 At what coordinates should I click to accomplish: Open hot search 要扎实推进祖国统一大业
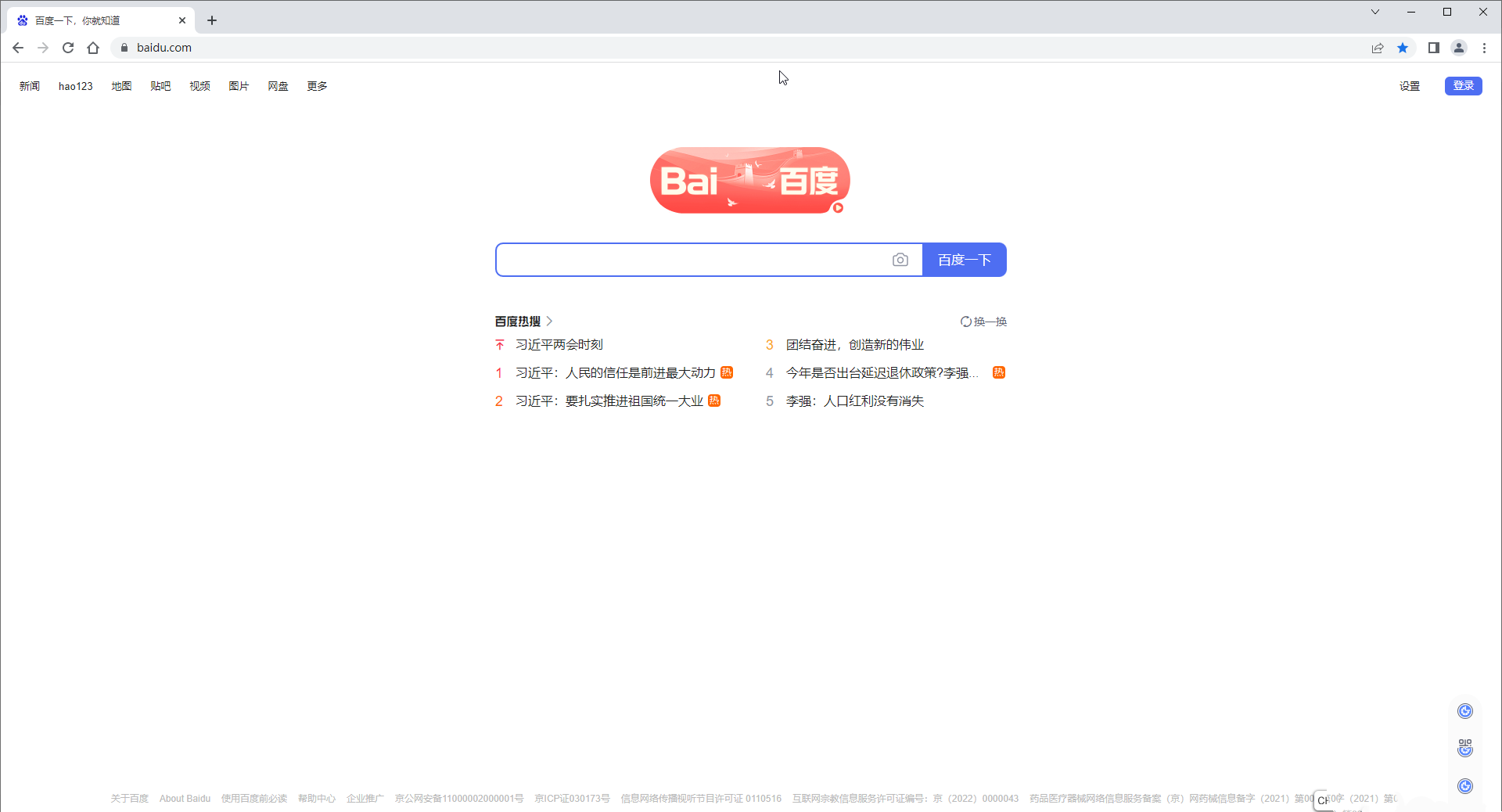[609, 401]
